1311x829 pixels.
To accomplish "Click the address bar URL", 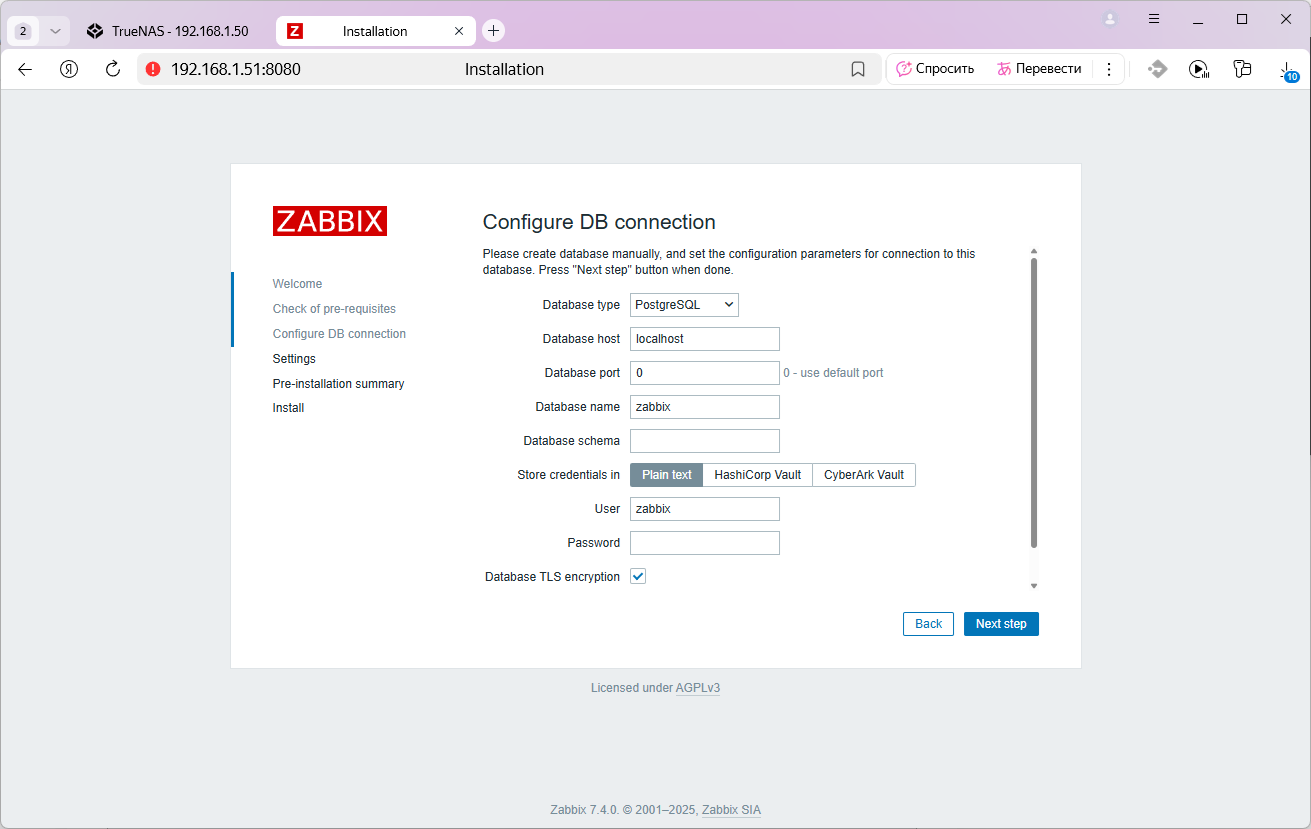I will coord(236,69).
